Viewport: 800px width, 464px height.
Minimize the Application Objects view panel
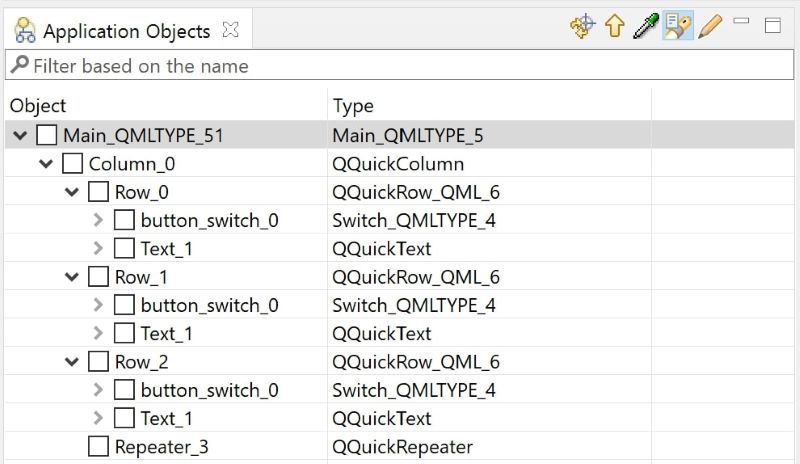pyautogui.click(x=741, y=21)
